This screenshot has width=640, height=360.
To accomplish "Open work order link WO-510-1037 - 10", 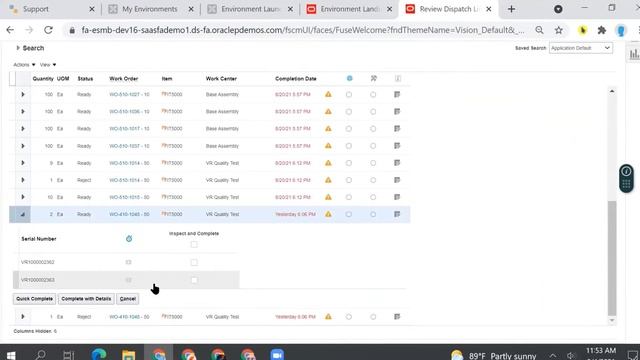I will [x=129, y=146].
